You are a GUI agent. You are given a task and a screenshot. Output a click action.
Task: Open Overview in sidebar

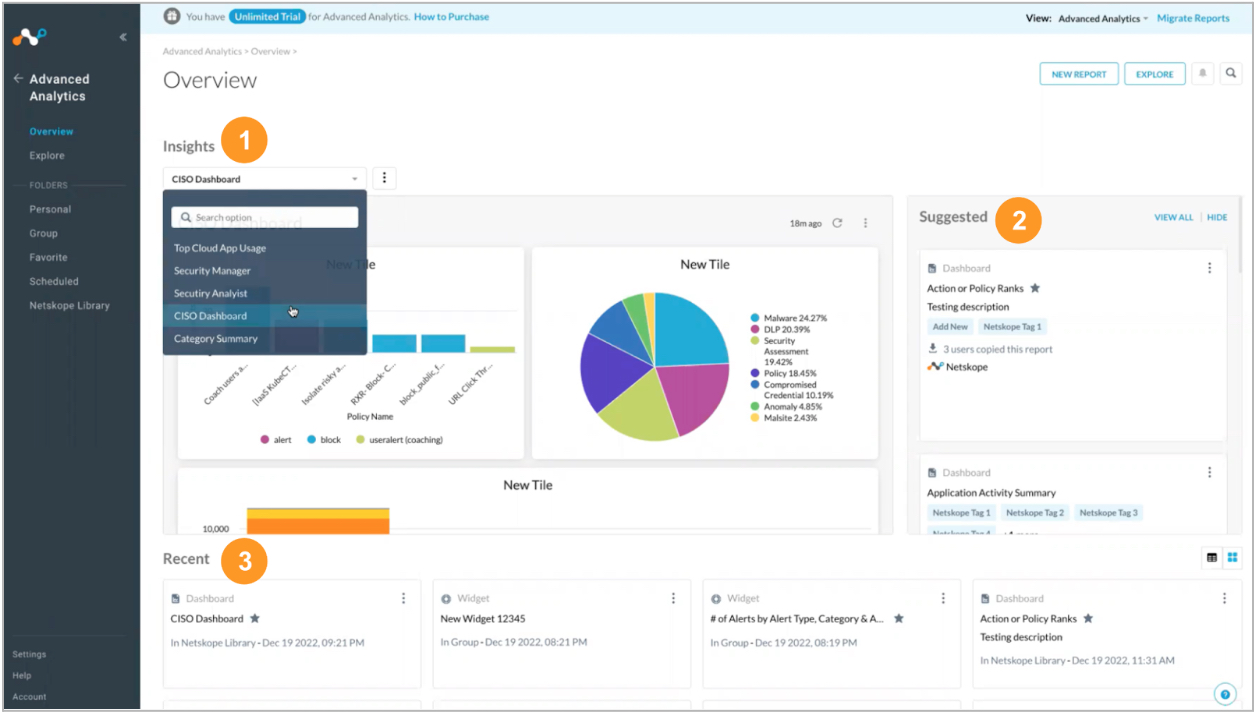pos(51,131)
